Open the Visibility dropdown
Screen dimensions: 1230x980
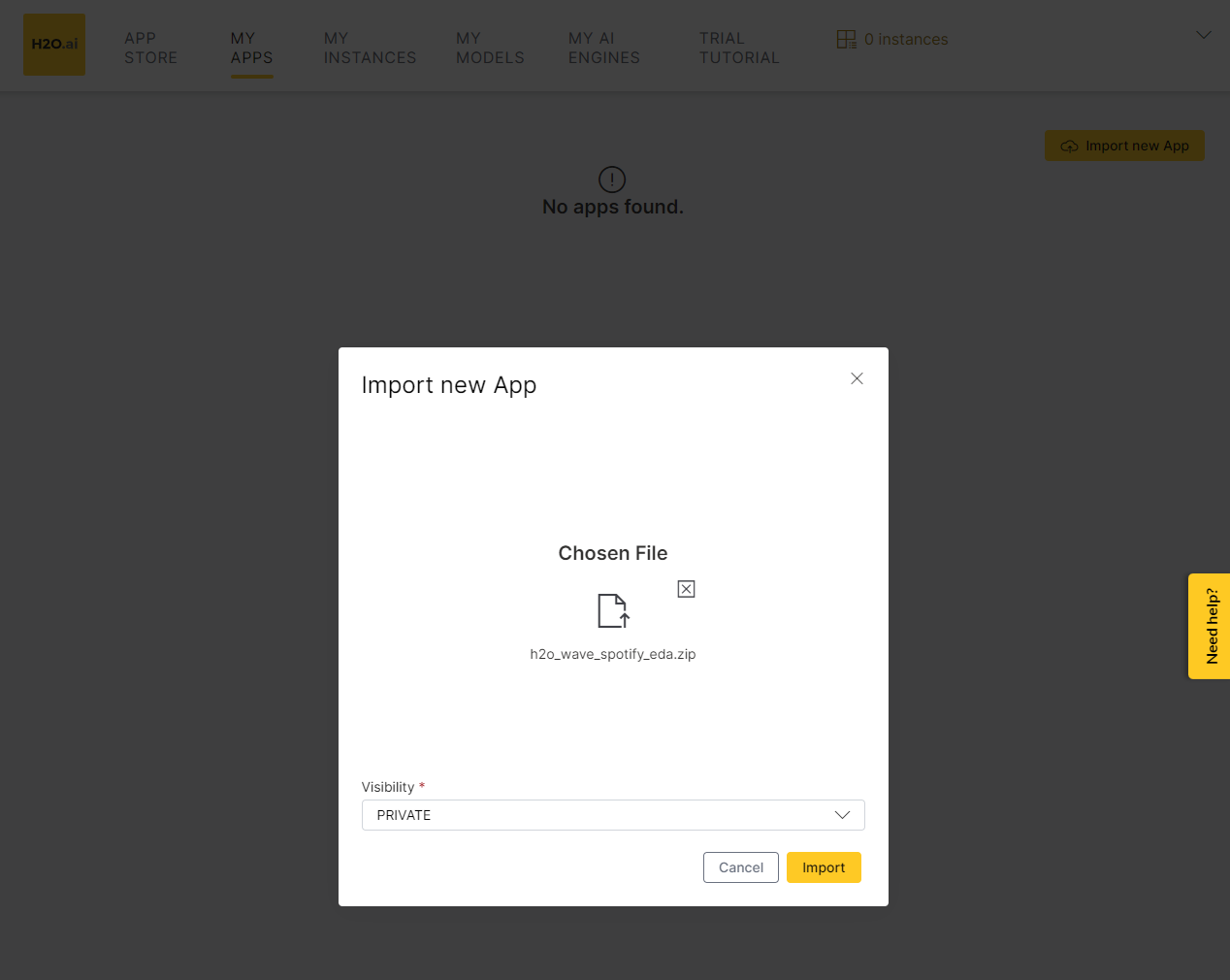[612, 815]
